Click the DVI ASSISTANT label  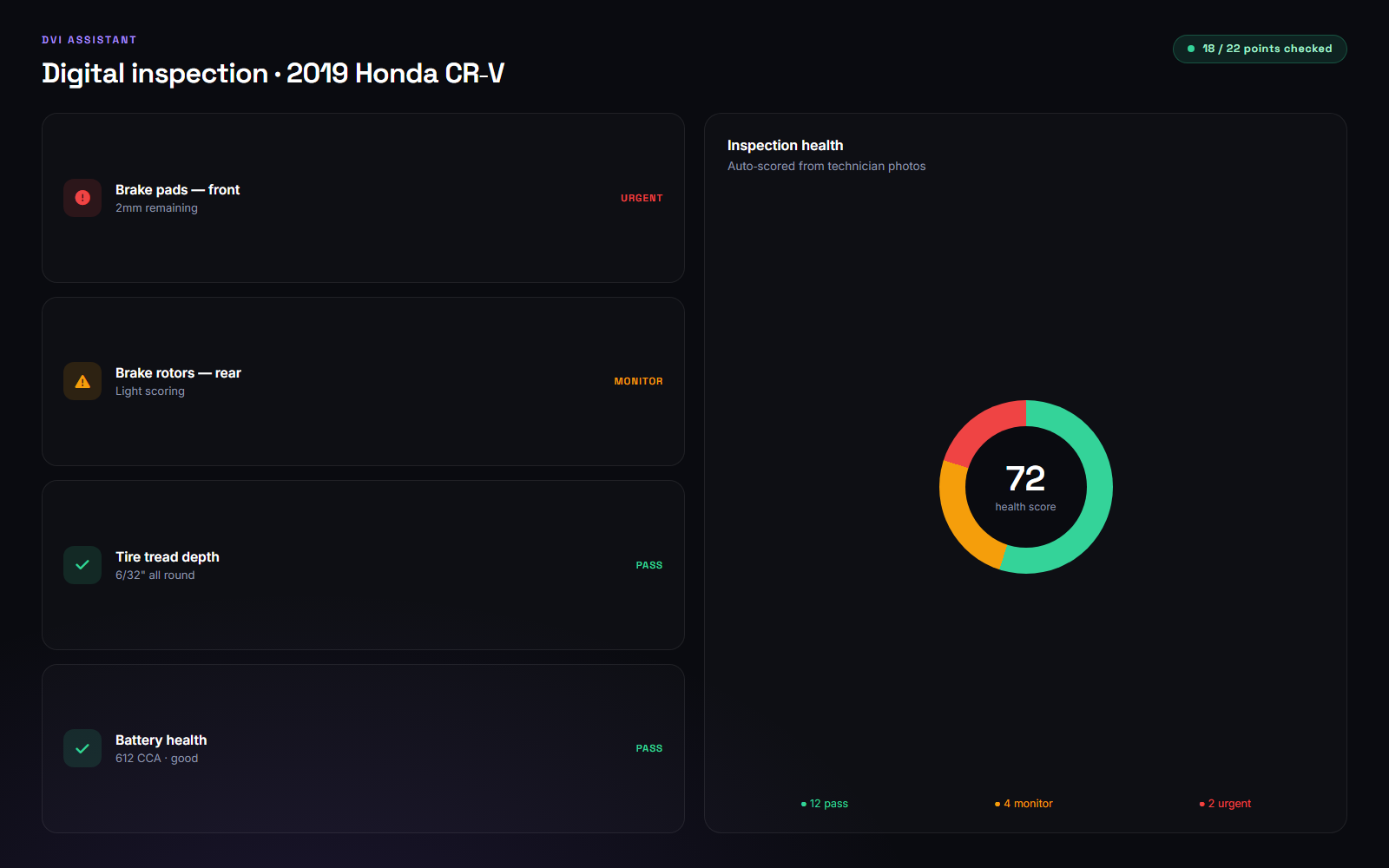89,40
